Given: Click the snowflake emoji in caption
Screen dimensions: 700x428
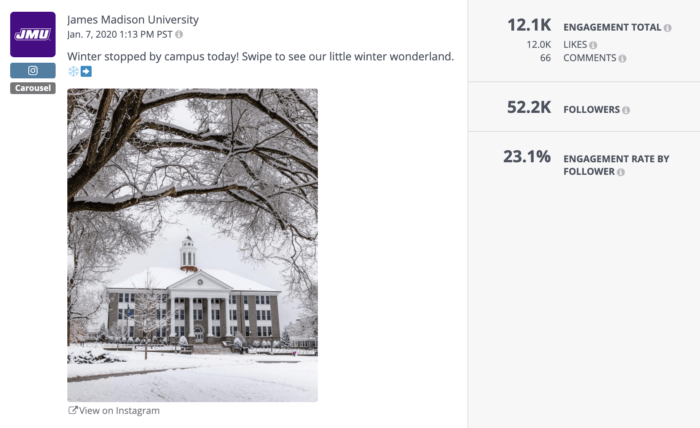Looking at the screenshot, I should point(73,72).
